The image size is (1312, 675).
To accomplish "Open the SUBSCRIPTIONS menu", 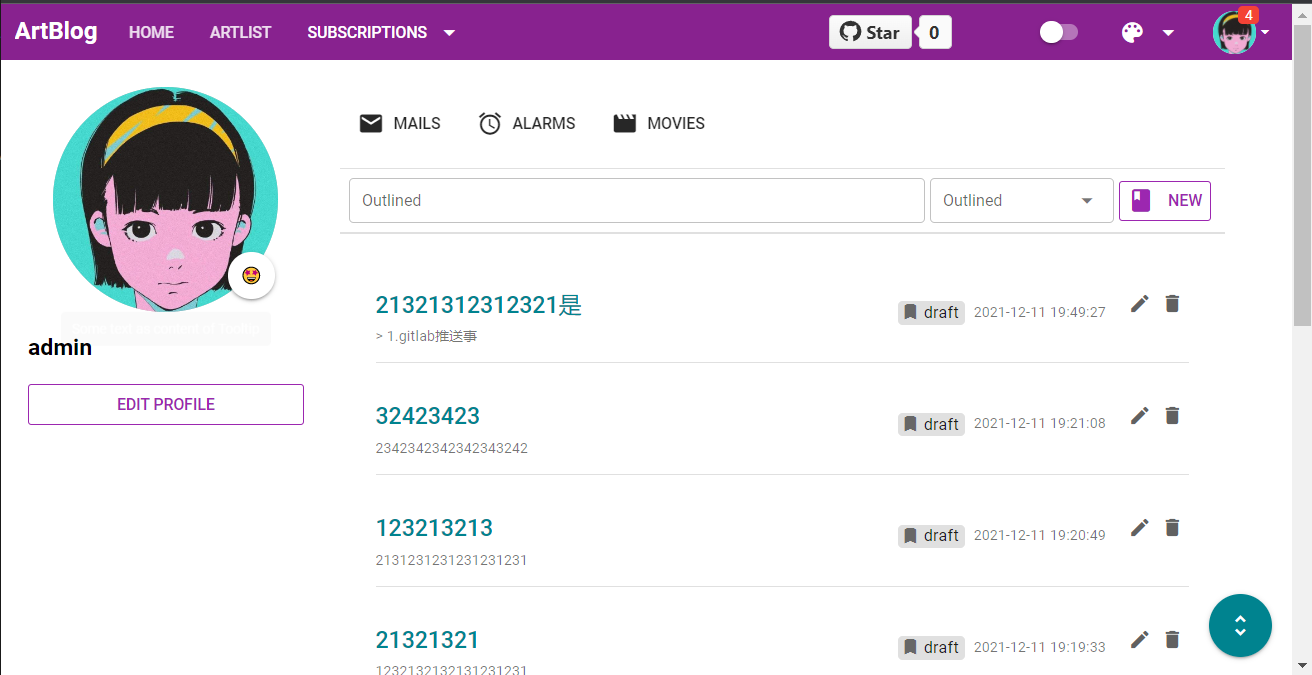I will 367,32.
